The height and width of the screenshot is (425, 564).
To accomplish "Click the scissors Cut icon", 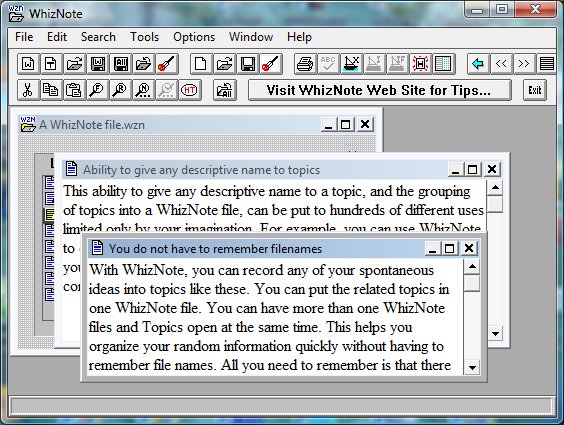I will coord(28,90).
